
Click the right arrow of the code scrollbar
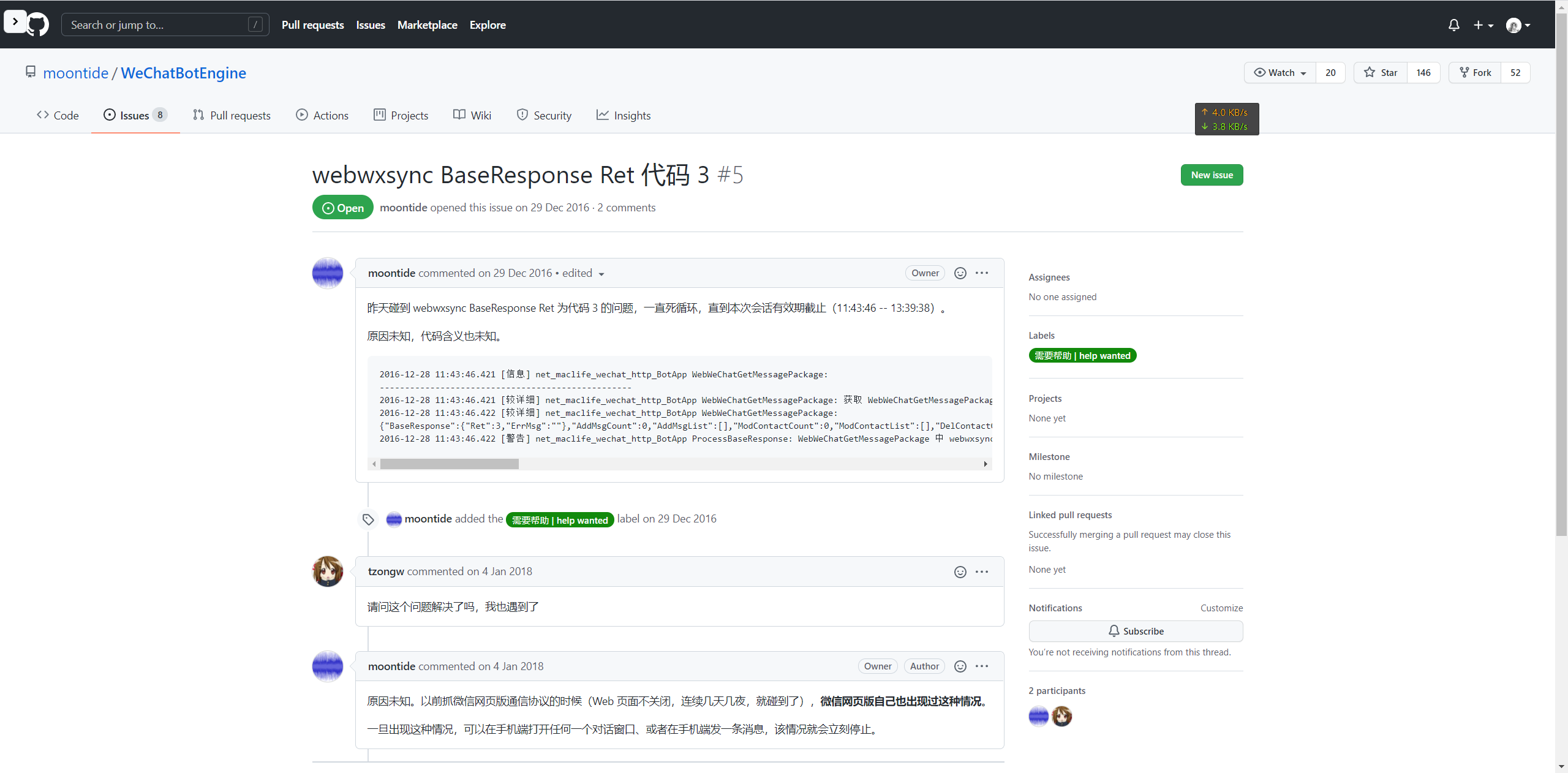point(985,464)
